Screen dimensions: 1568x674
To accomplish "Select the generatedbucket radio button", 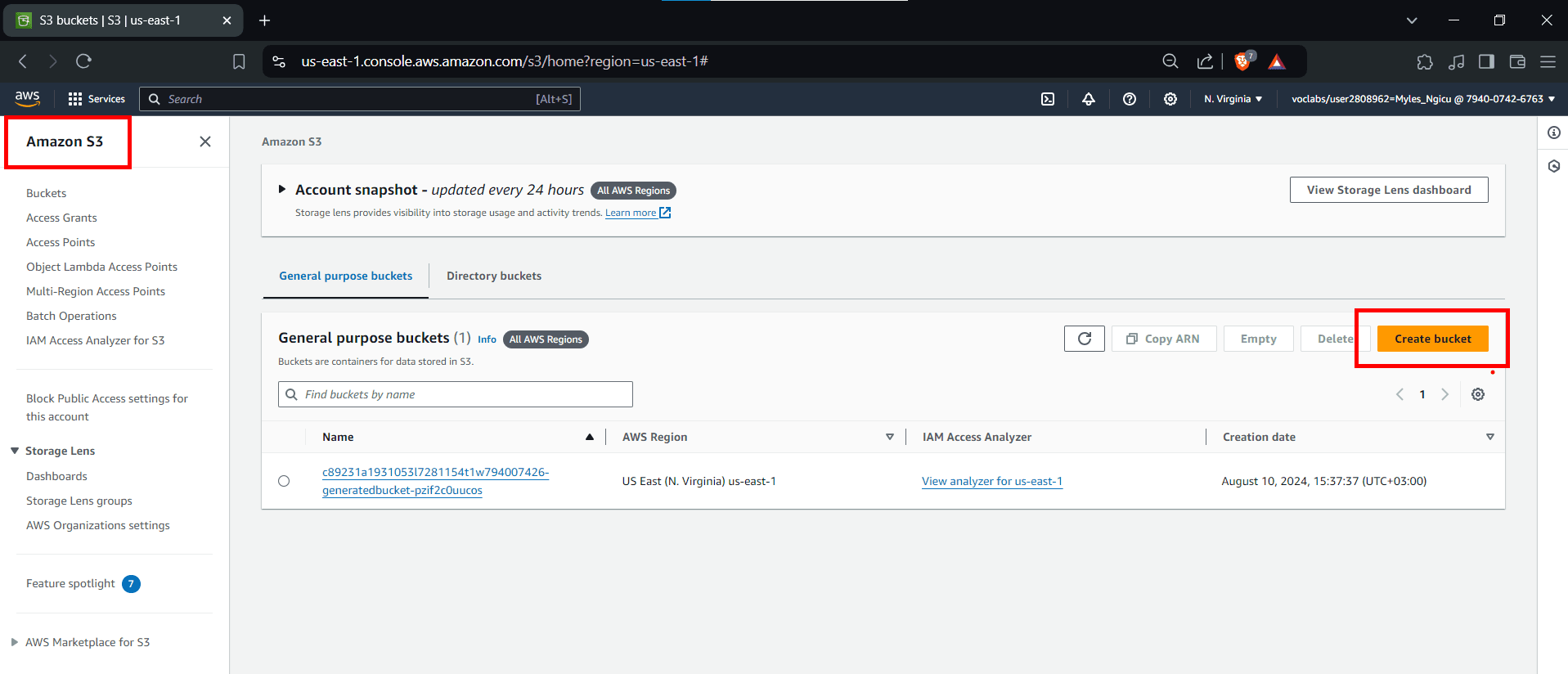I will [x=284, y=481].
